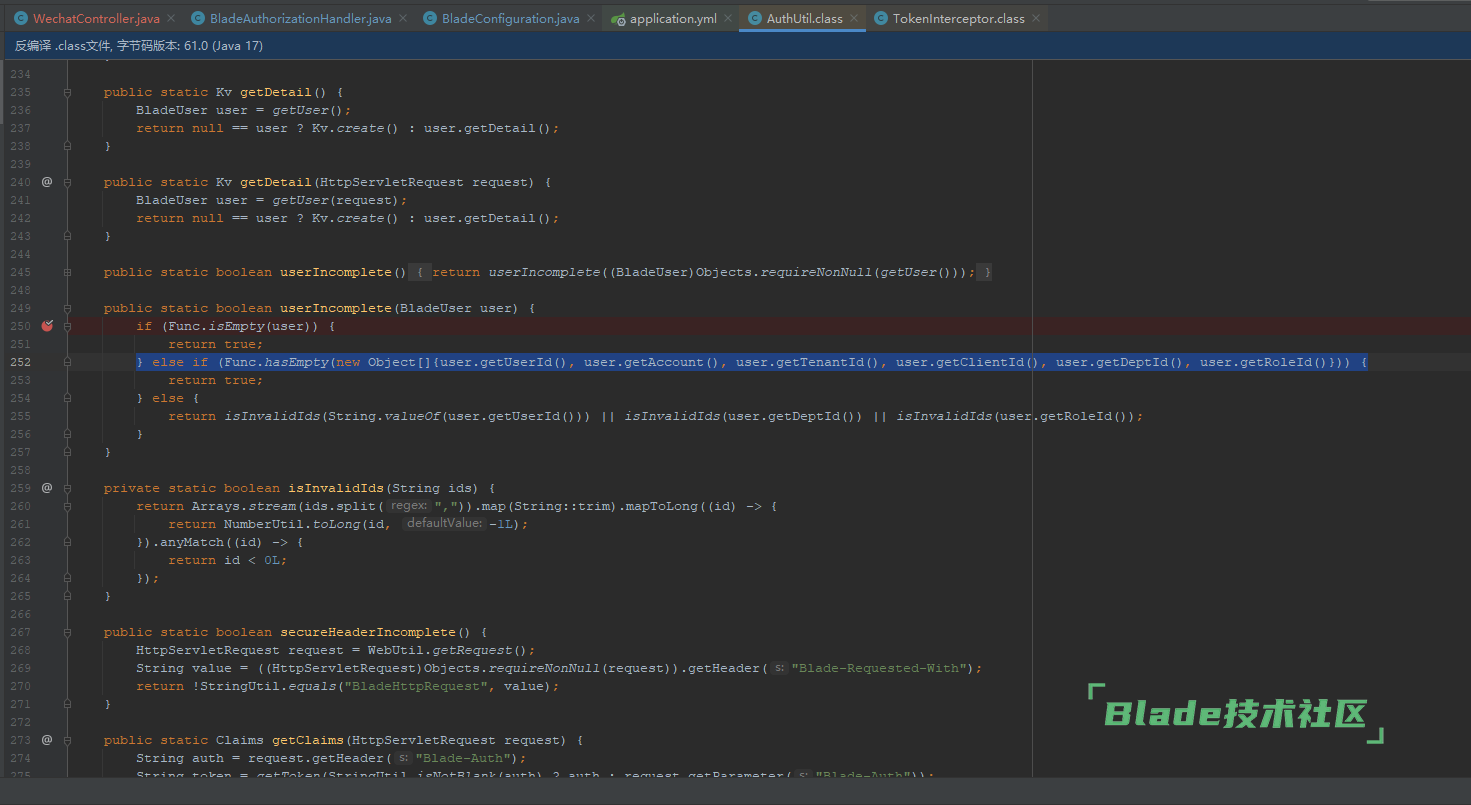This screenshot has height=805, width=1471.
Task: Collapse the getDetail() method on line 235
Action: (68, 92)
